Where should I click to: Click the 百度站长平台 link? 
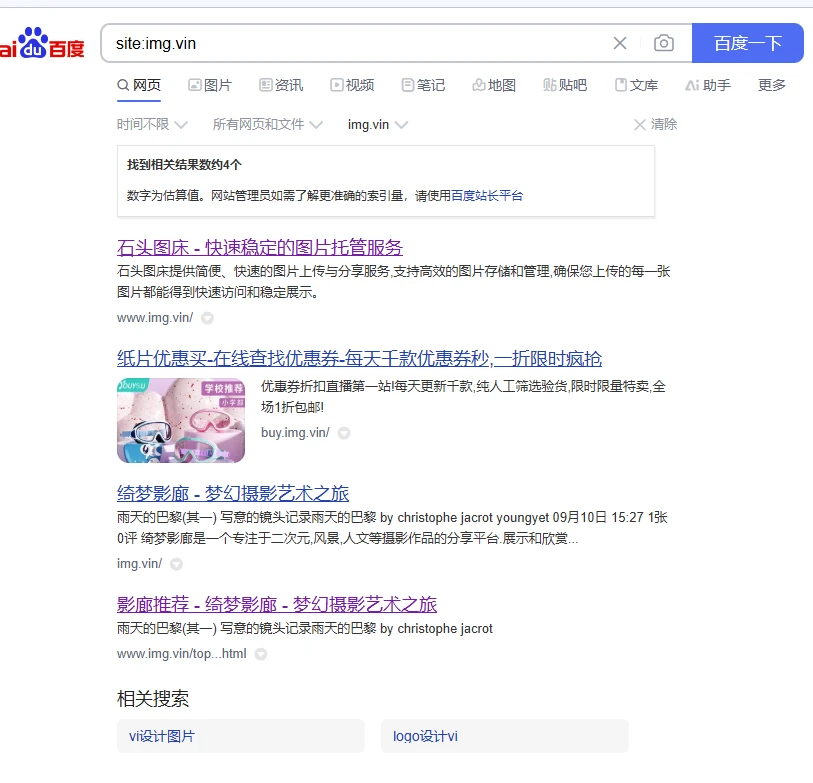tap(486, 196)
